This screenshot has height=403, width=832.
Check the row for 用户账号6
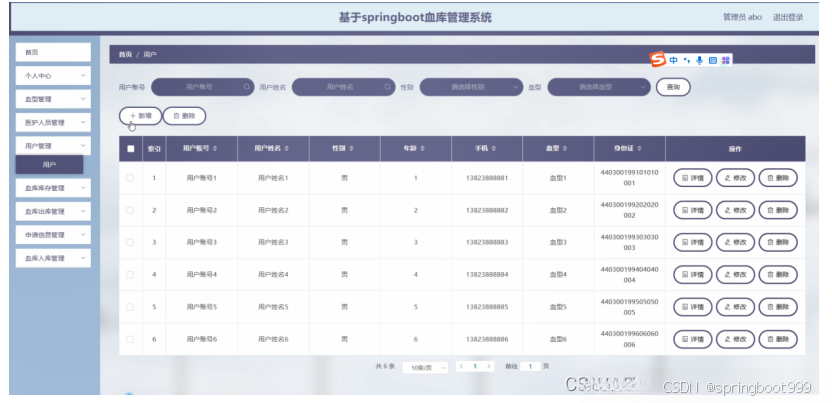point(130,339)
